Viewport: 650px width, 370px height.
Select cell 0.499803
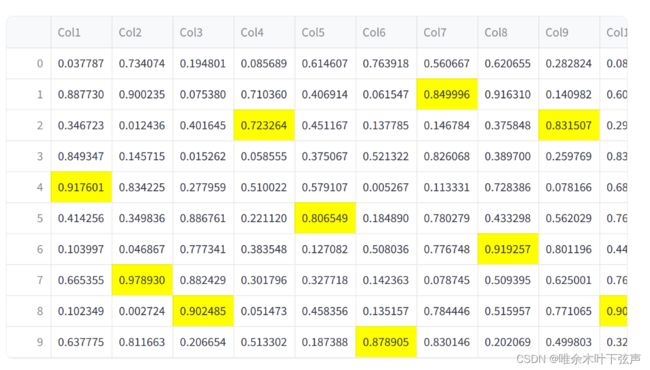tap(569, 342)
